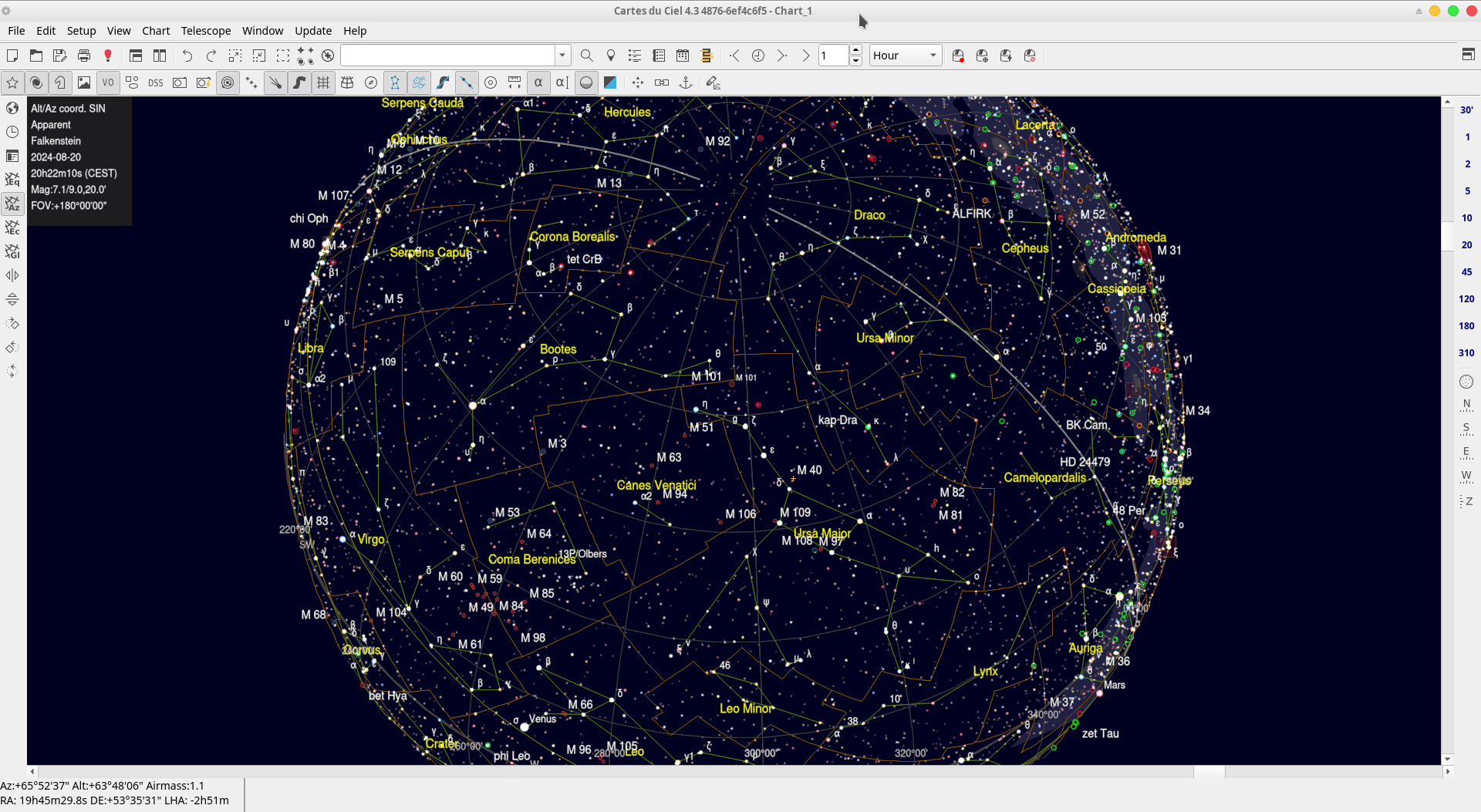Click the Tile windows vertically icon

click(x=160, y=56)
